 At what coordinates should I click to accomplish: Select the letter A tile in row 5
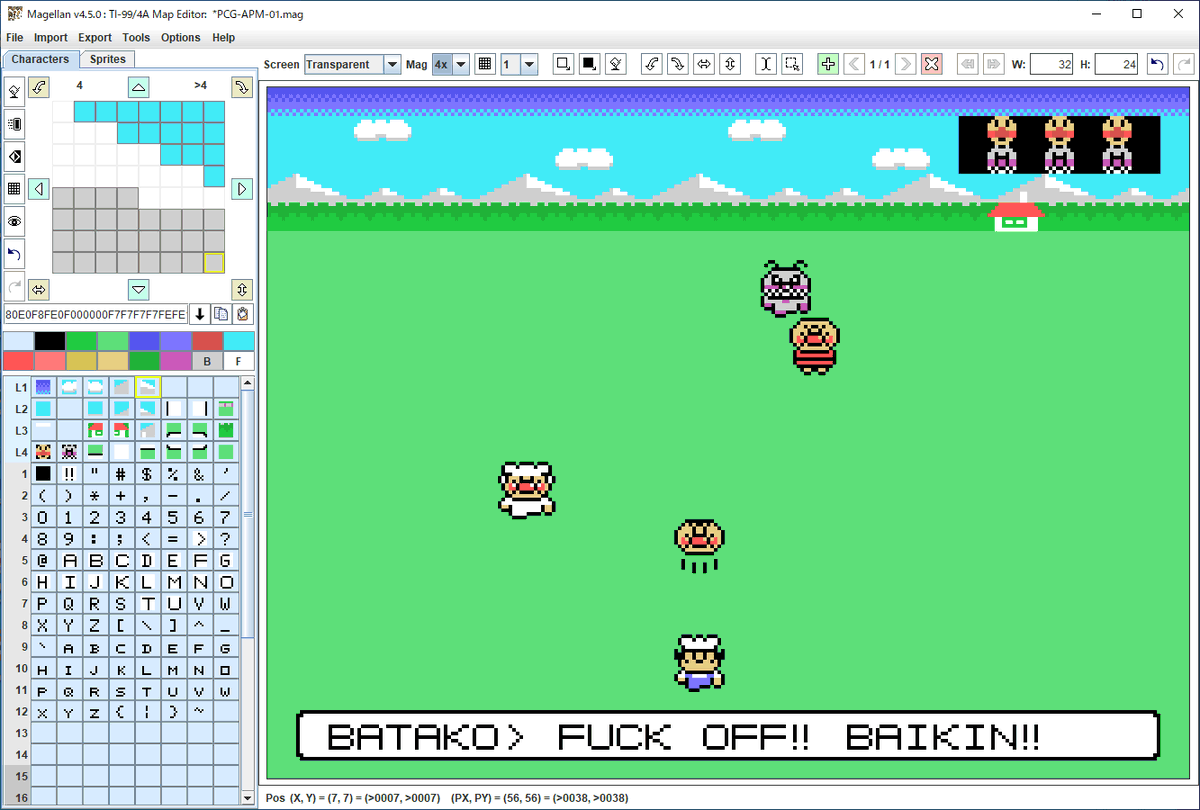point(69,560)
